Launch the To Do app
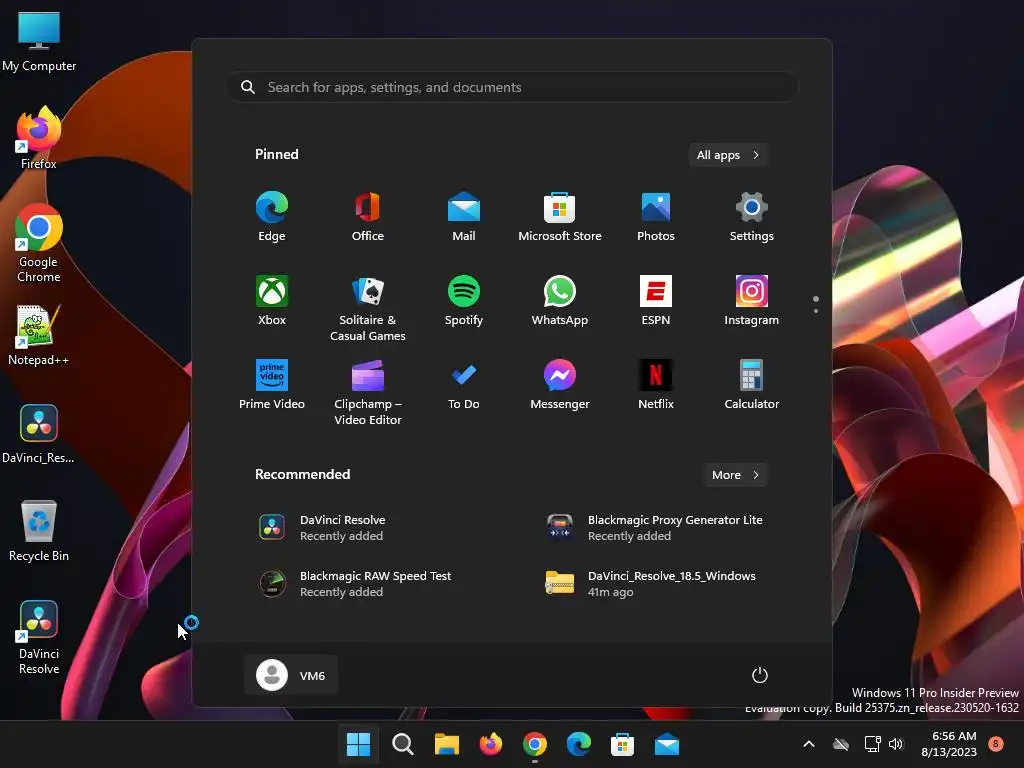 pyautogui.click(x=464, y=385)
